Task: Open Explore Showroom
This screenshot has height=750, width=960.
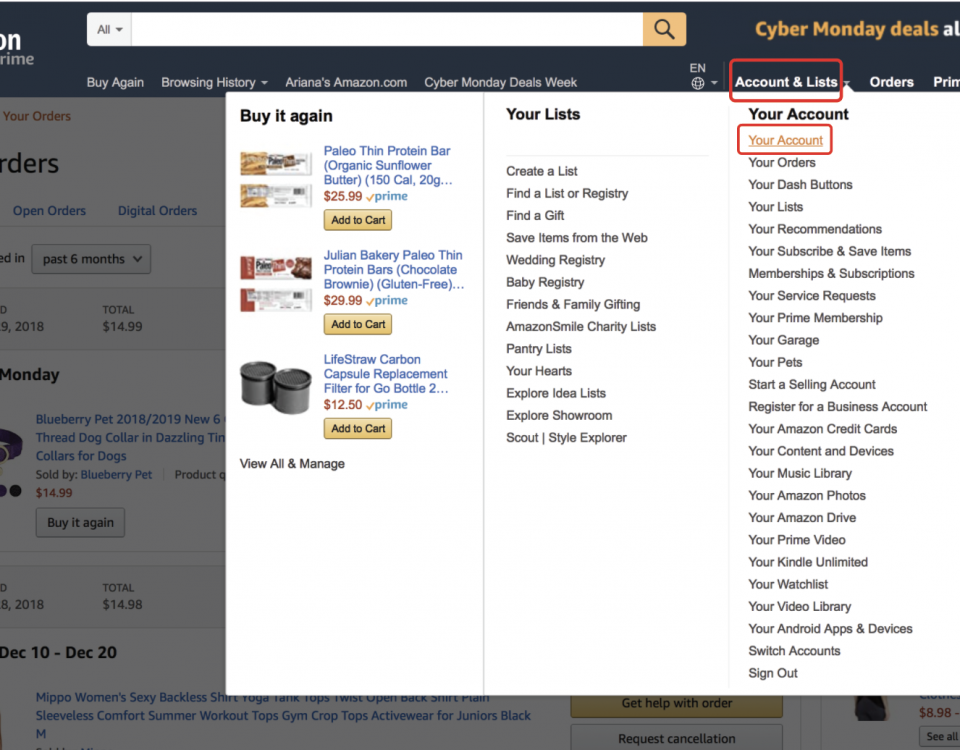Action: (559, 415)
